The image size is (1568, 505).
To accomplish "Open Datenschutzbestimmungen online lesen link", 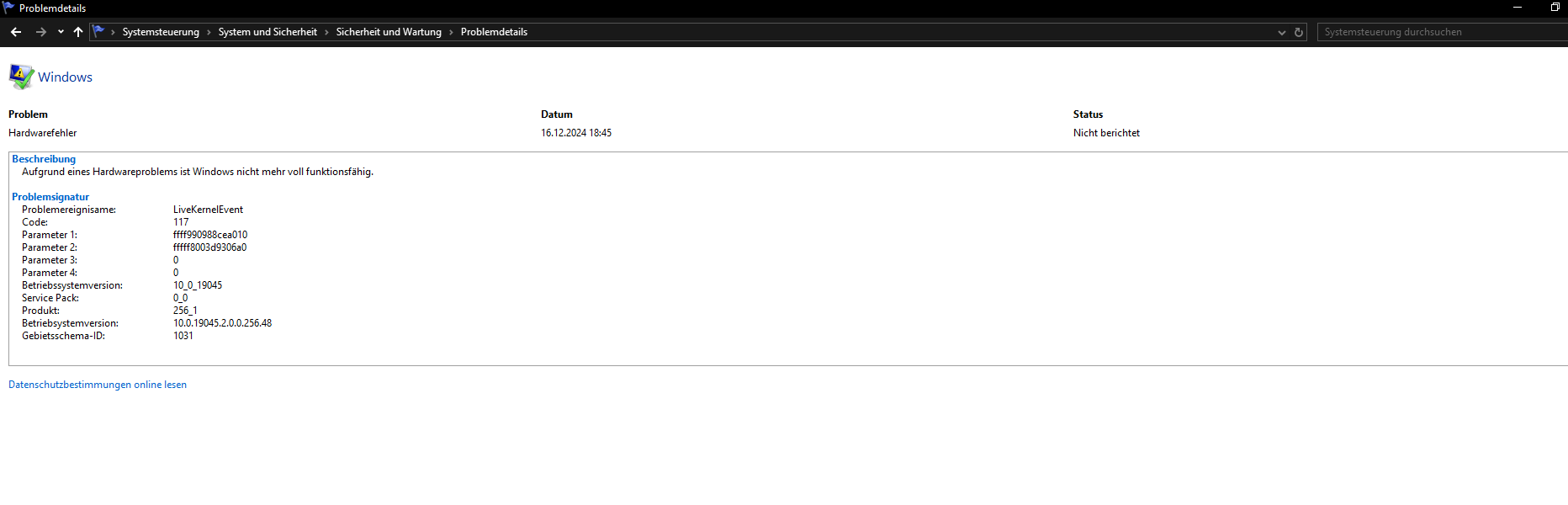I will coord(98,385).
